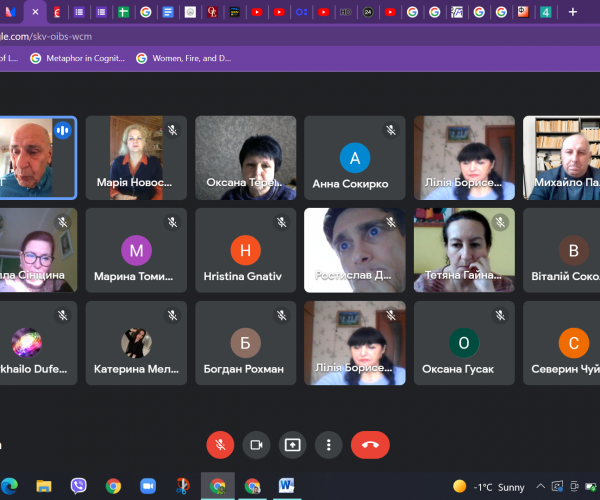
Task: Toggle the red microphone mute button
Action: point(220,445)
